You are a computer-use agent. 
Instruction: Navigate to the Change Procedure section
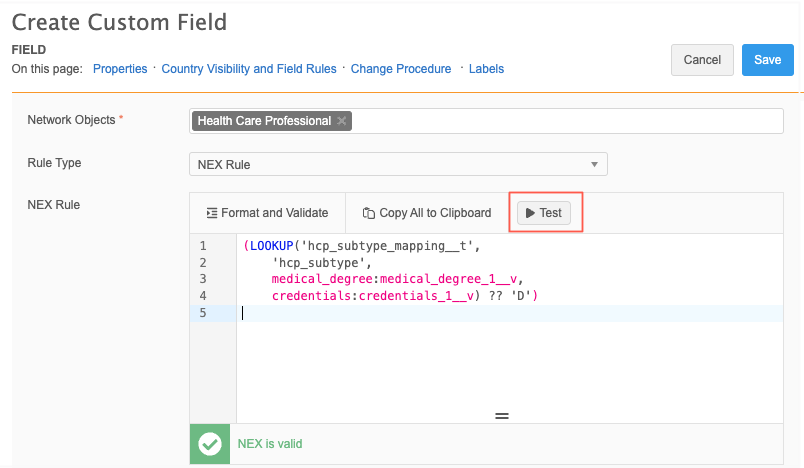400,69
